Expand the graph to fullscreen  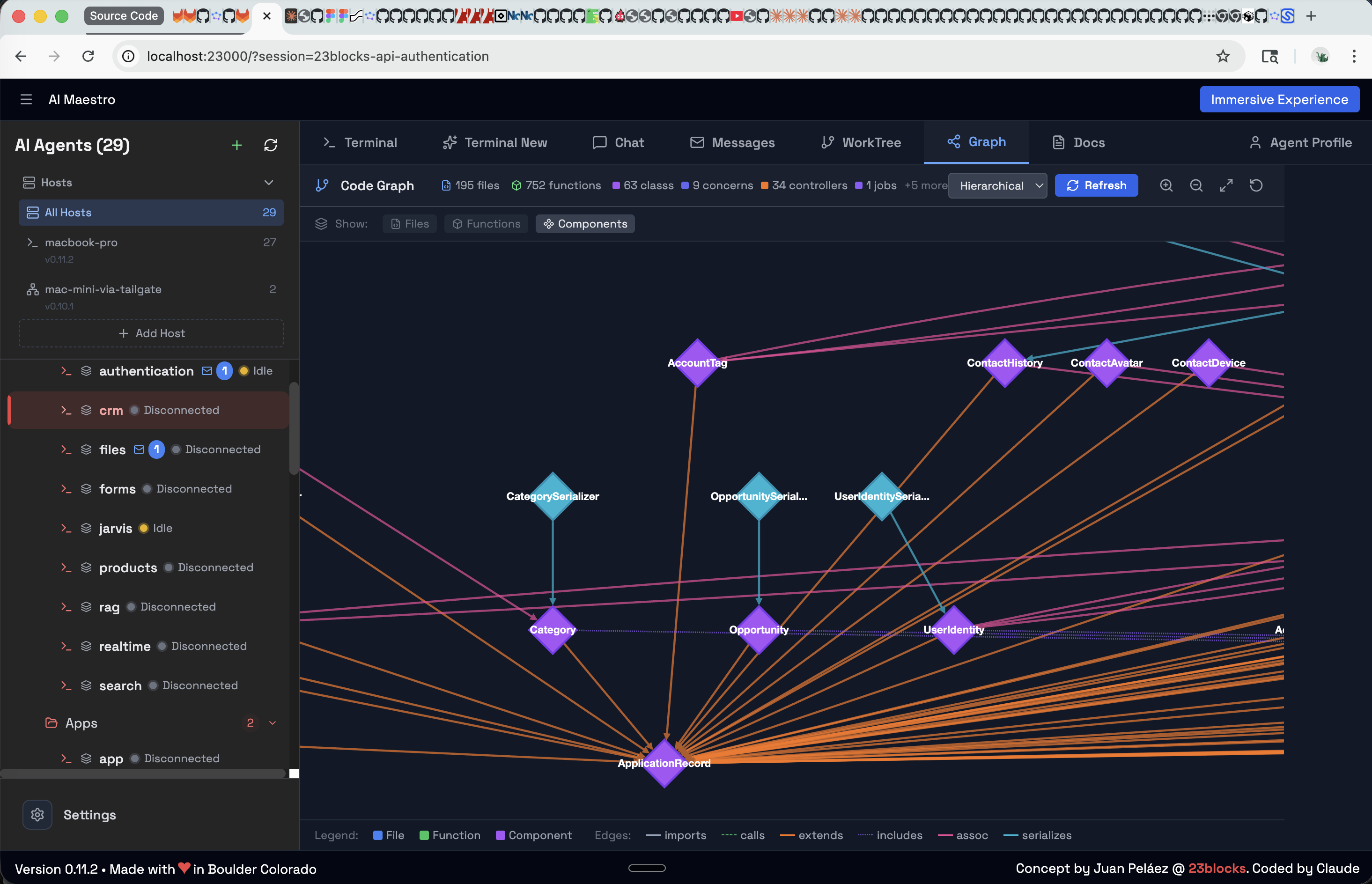coord(1226,185)
